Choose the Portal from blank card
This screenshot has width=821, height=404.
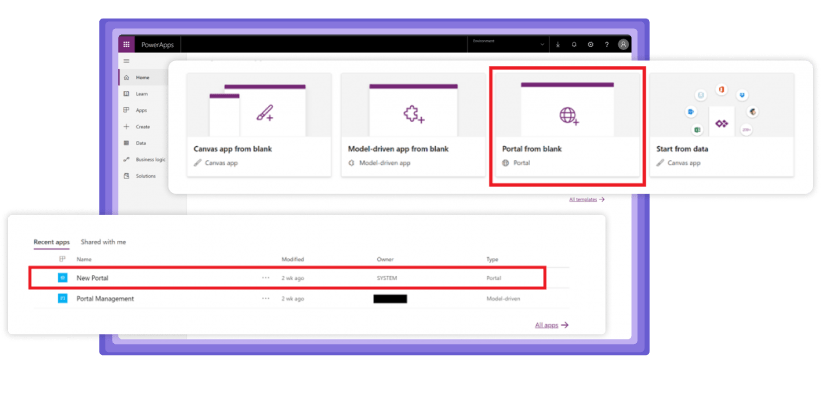567,125
